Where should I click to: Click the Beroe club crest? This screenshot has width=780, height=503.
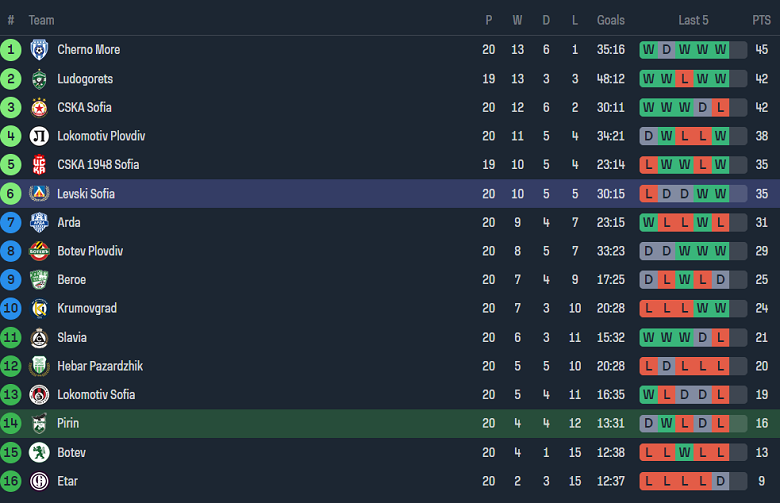[39, 280]
